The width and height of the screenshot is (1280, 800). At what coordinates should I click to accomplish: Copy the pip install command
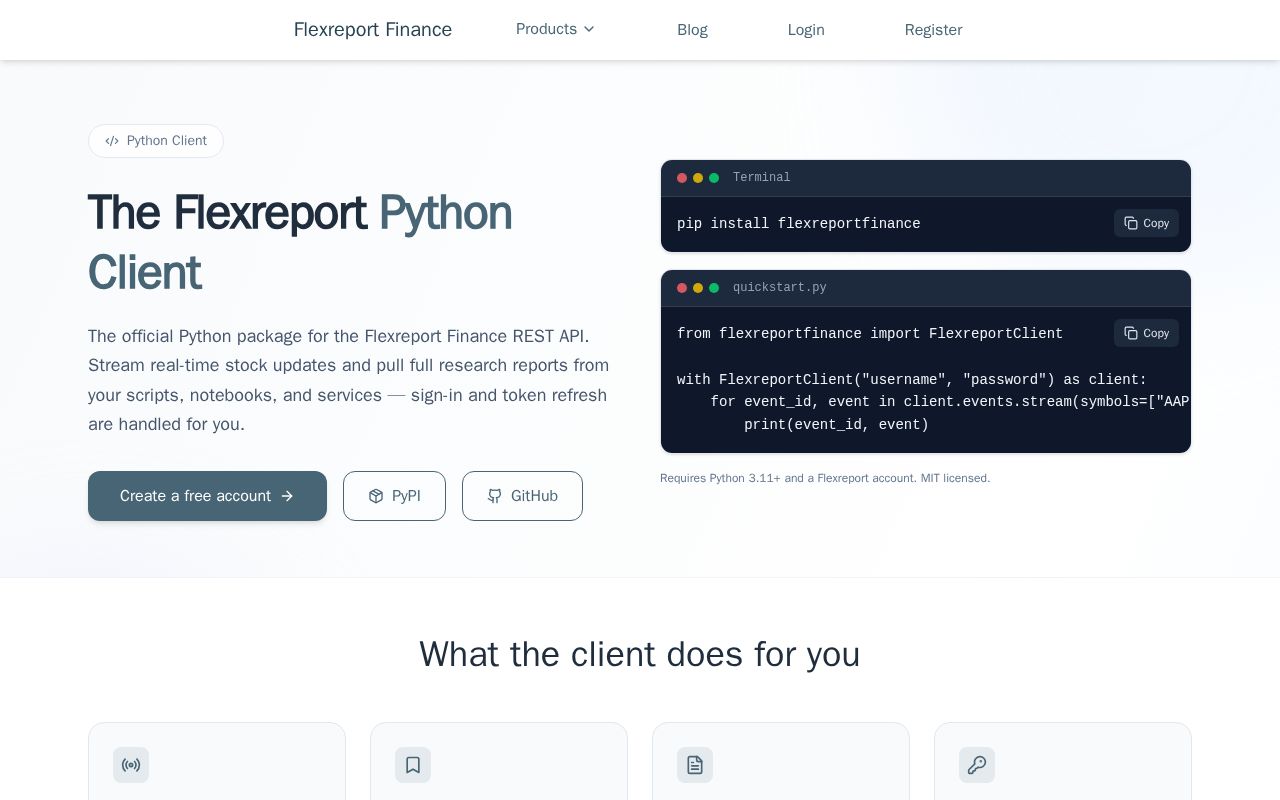[x=1146, y=223]
